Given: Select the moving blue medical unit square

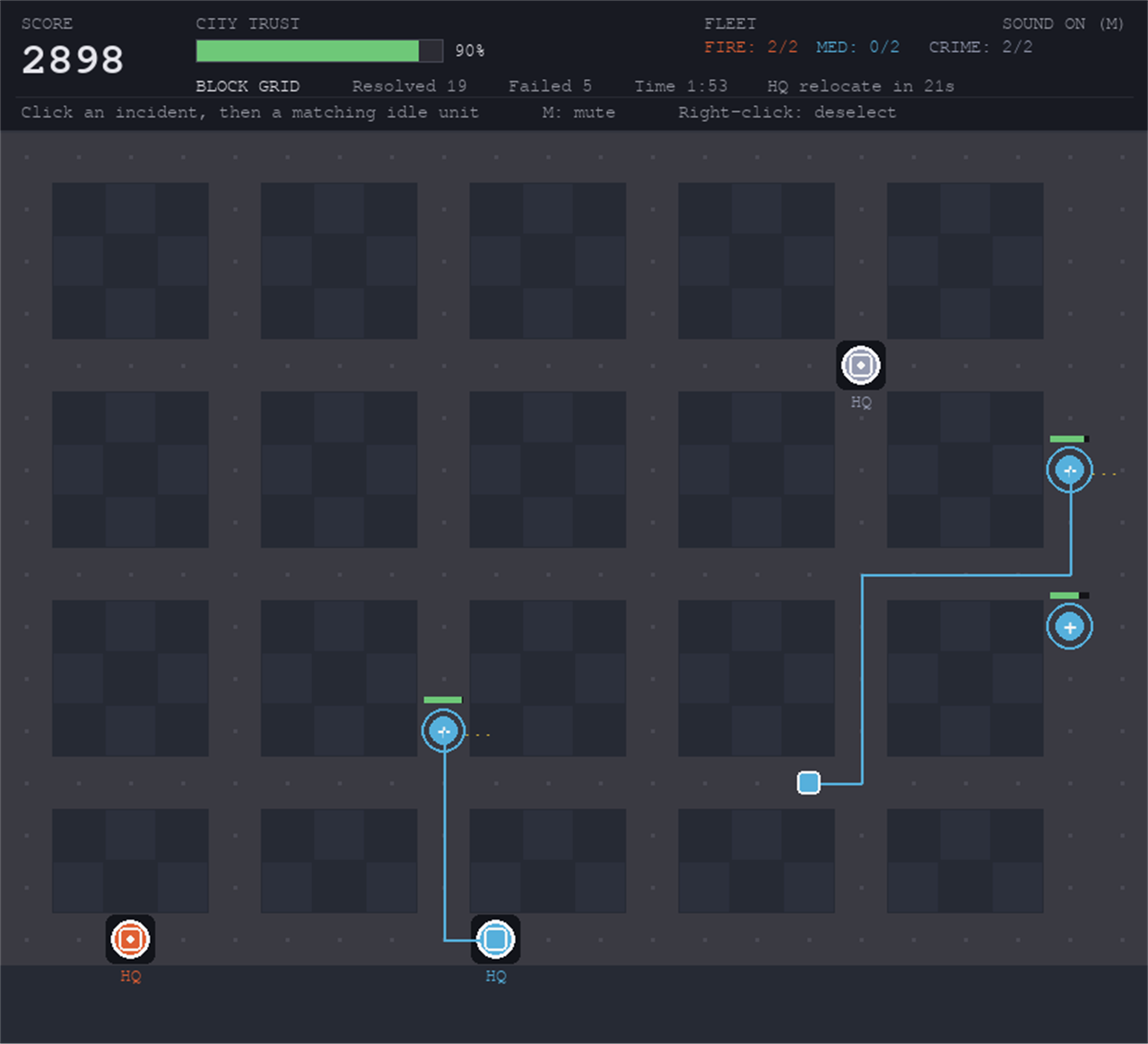Looking at the screenshot, I should (x=809, y=783).
